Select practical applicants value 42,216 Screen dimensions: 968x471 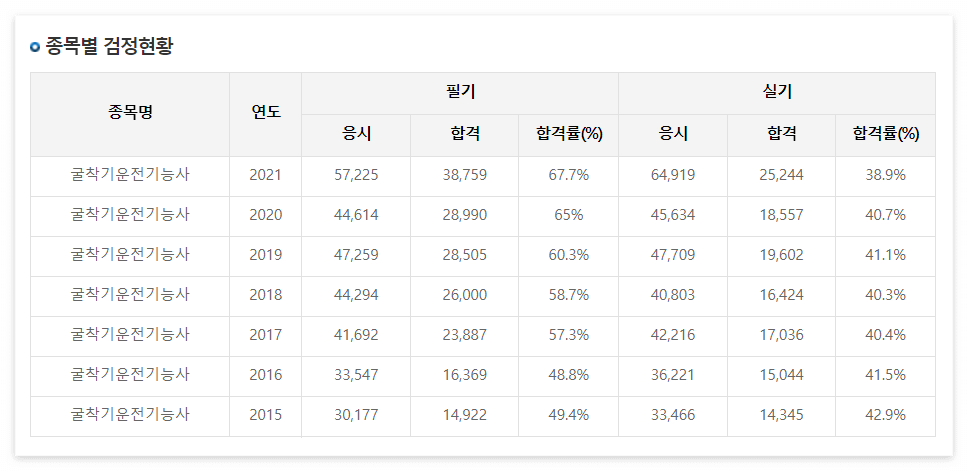click(x=673, y=335)
